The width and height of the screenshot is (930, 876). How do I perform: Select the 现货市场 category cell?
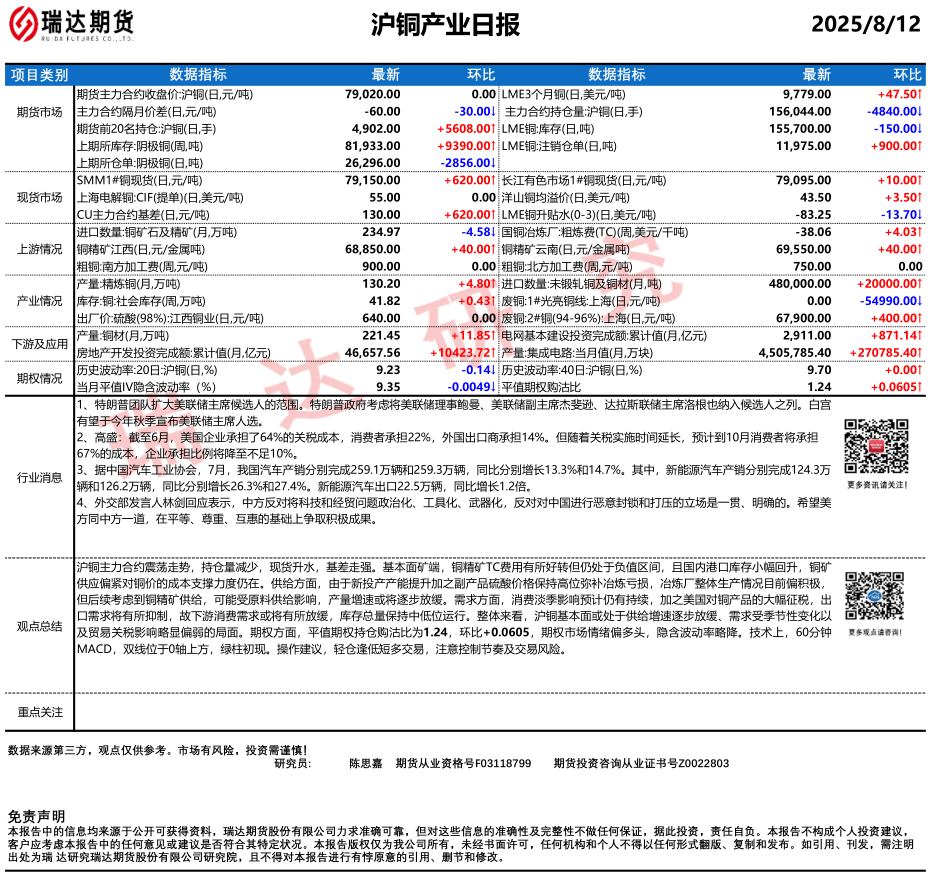pos(39,198)
